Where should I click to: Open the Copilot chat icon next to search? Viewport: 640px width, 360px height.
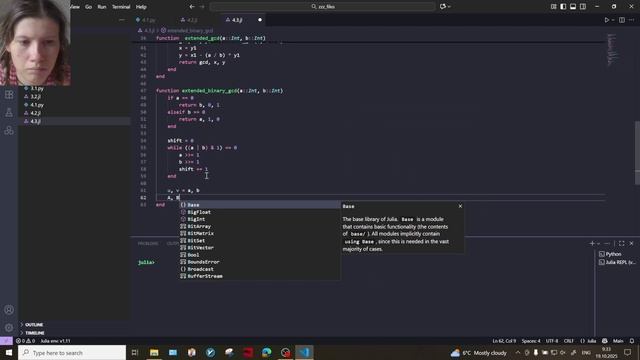click(x=443, y=7)
